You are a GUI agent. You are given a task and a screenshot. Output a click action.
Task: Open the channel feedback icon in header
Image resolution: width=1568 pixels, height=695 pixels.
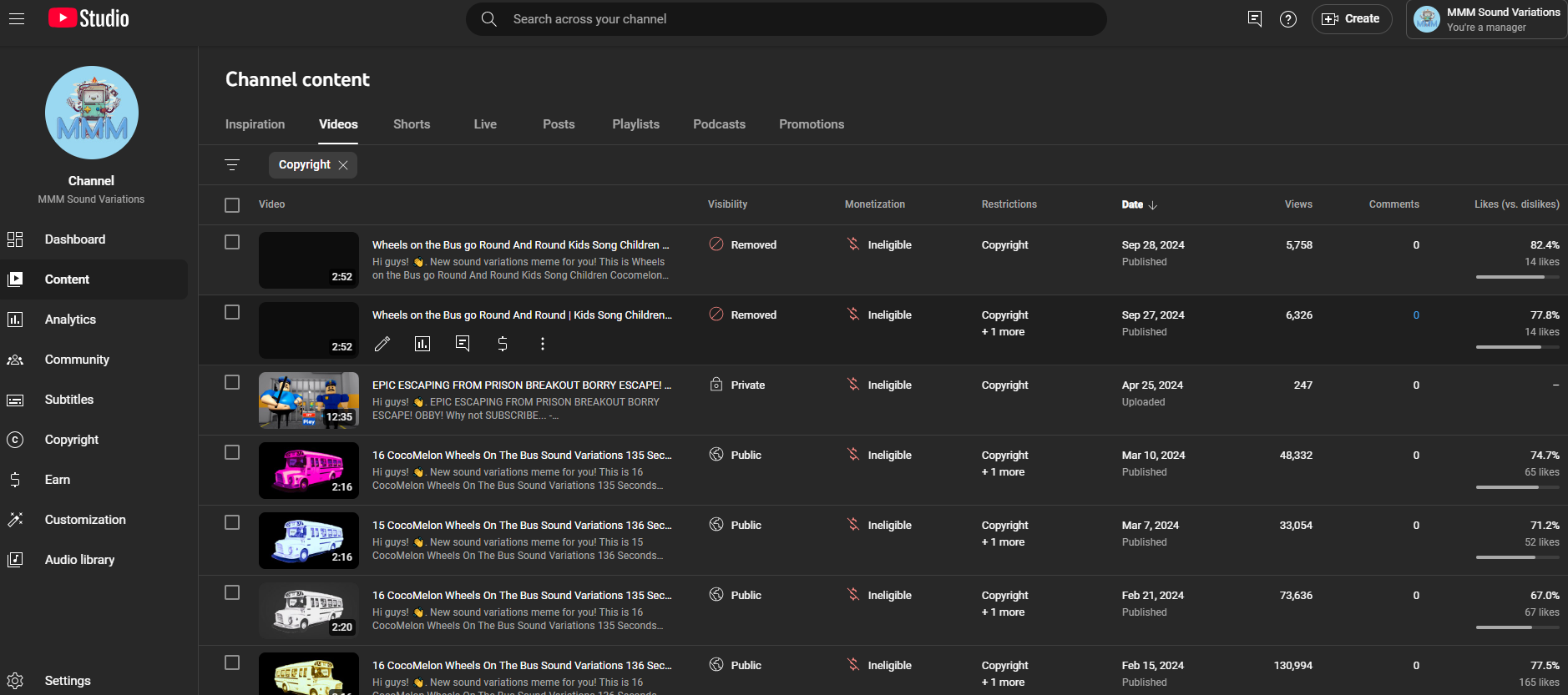pos(1254,18)
